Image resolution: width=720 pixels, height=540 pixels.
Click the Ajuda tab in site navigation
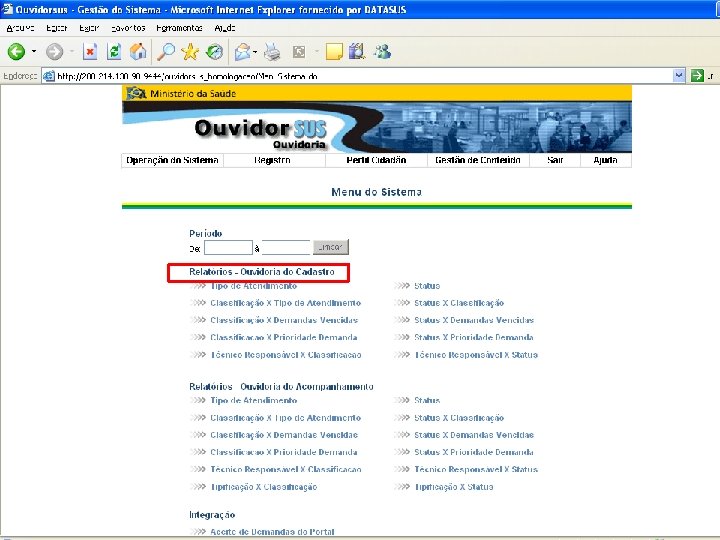tap(605, 160)
